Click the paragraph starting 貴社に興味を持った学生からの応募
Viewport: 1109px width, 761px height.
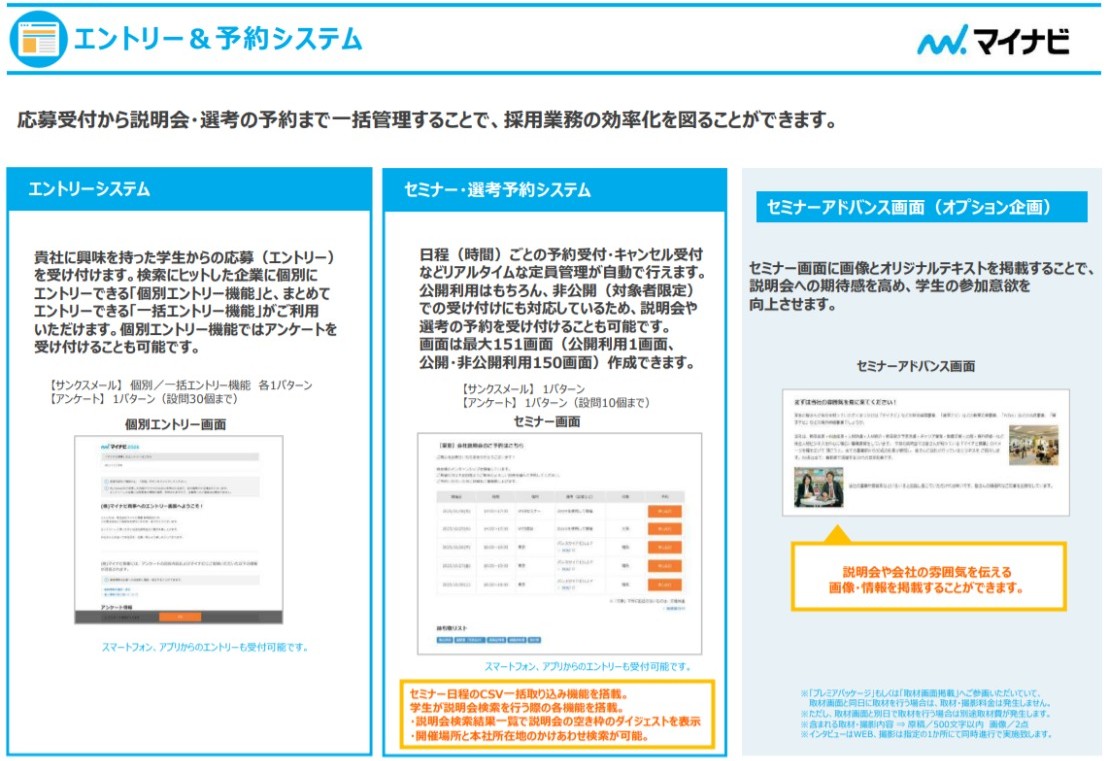click(x=185, y=302)
